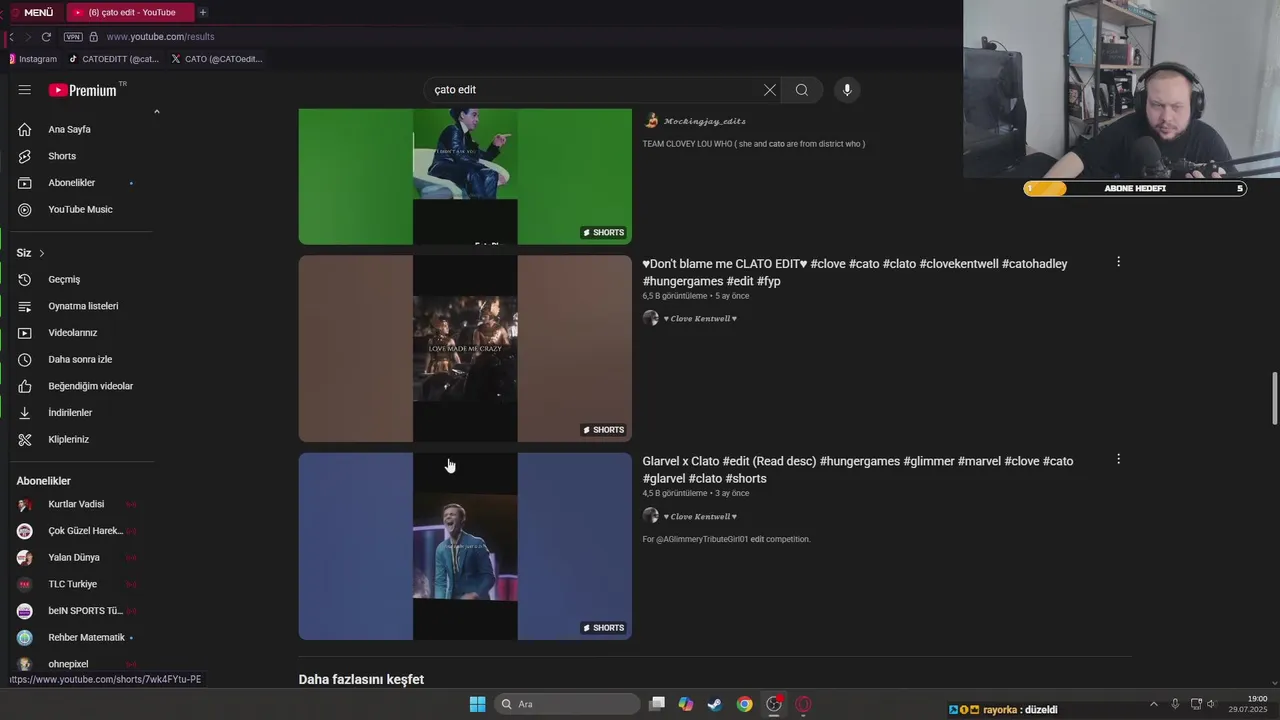Viewport: 1280px width, 720px height.
Task: Open Opera browser from taskbar
Action: (x=803, y=704)
